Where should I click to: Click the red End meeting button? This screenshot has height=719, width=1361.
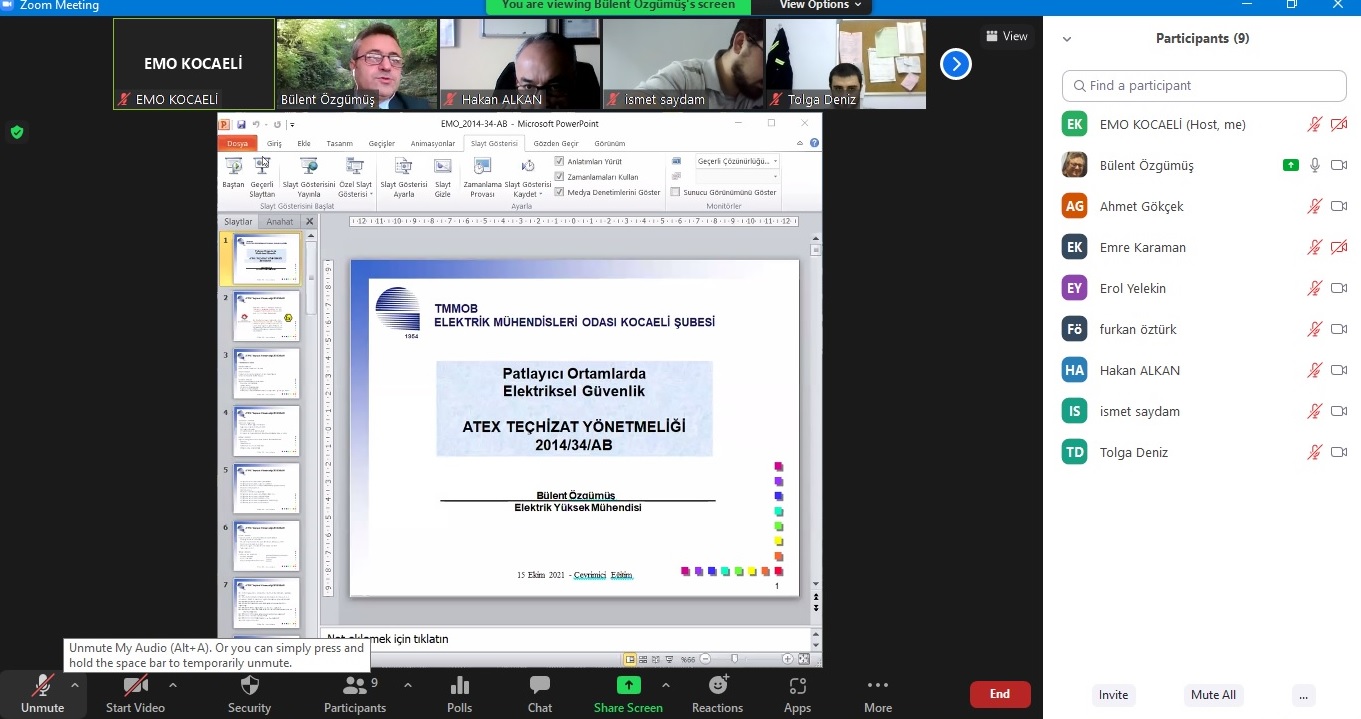tap(1000, 694)
